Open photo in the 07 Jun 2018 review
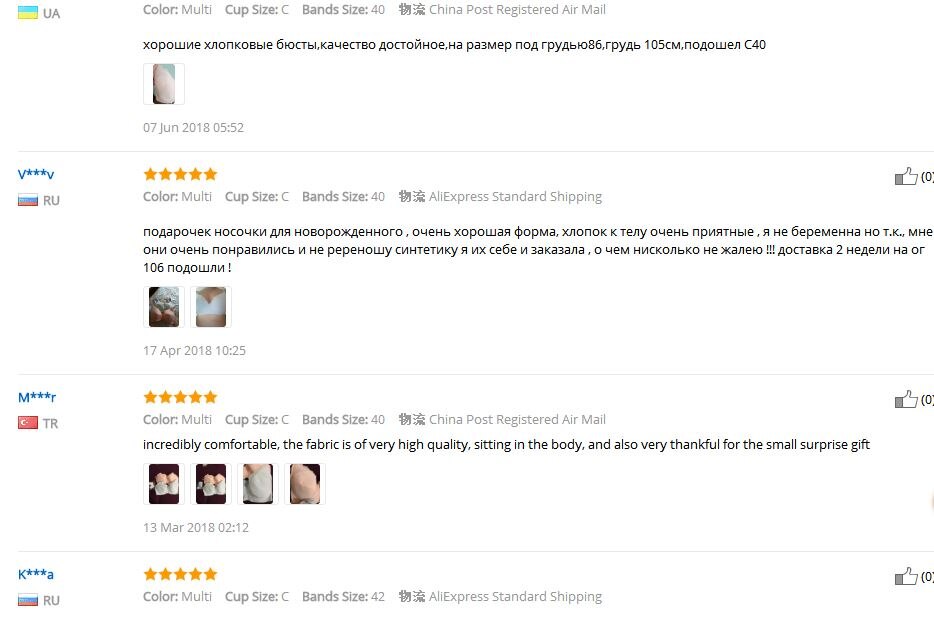Image resolution: width=934 pixels, height=621 pixels. pos(164,84)
